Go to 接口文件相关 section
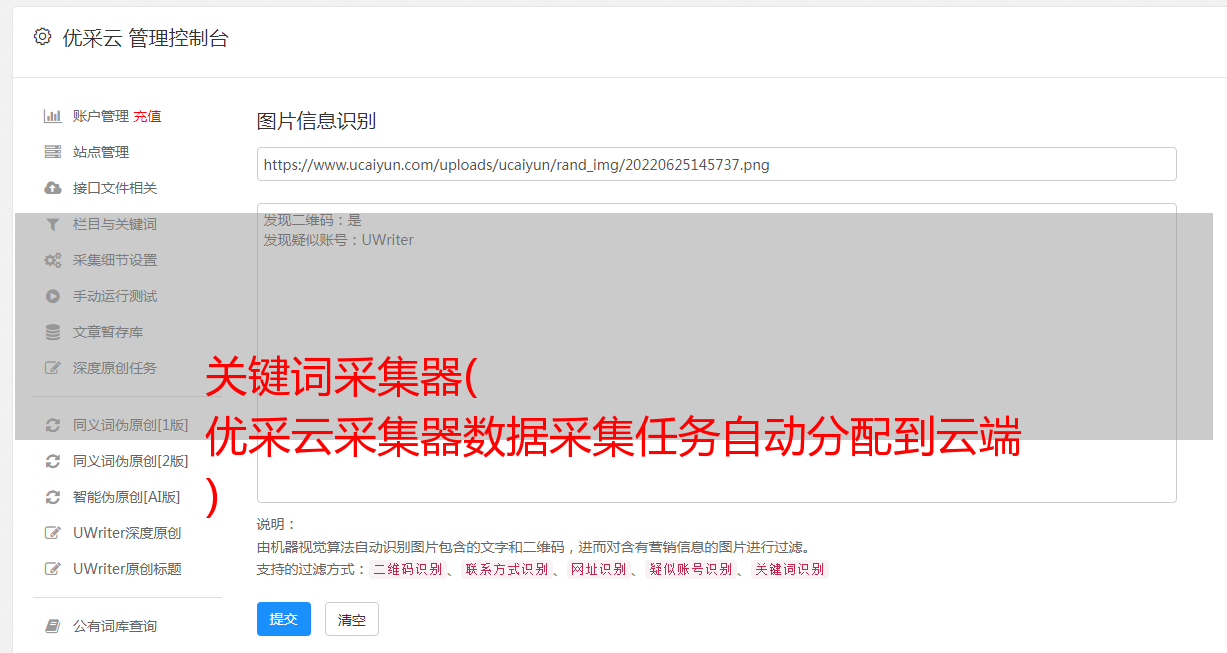1227x653 pixels. (x=115, y=188)
